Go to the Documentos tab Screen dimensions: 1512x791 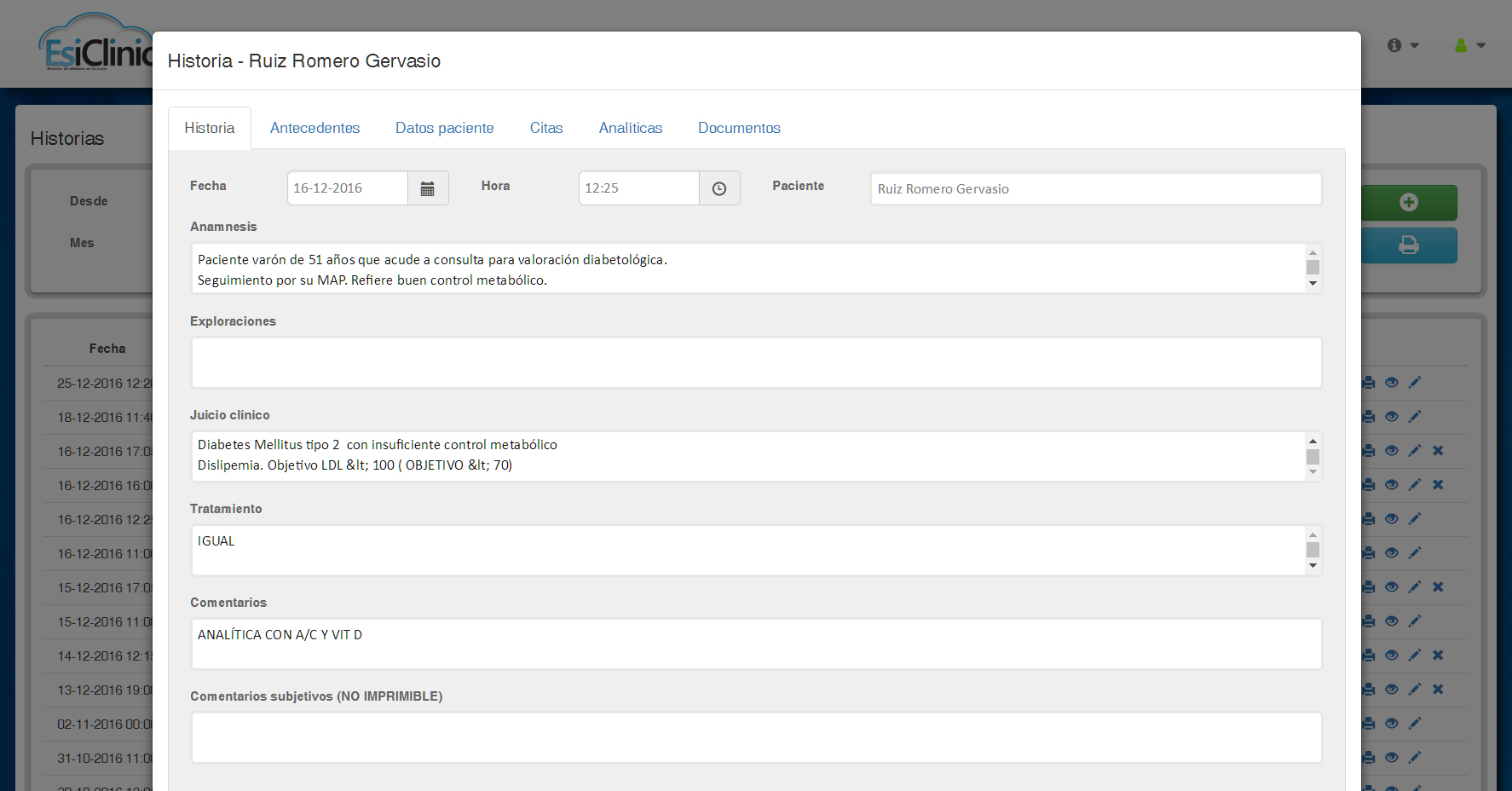click(x=739, y=128)
